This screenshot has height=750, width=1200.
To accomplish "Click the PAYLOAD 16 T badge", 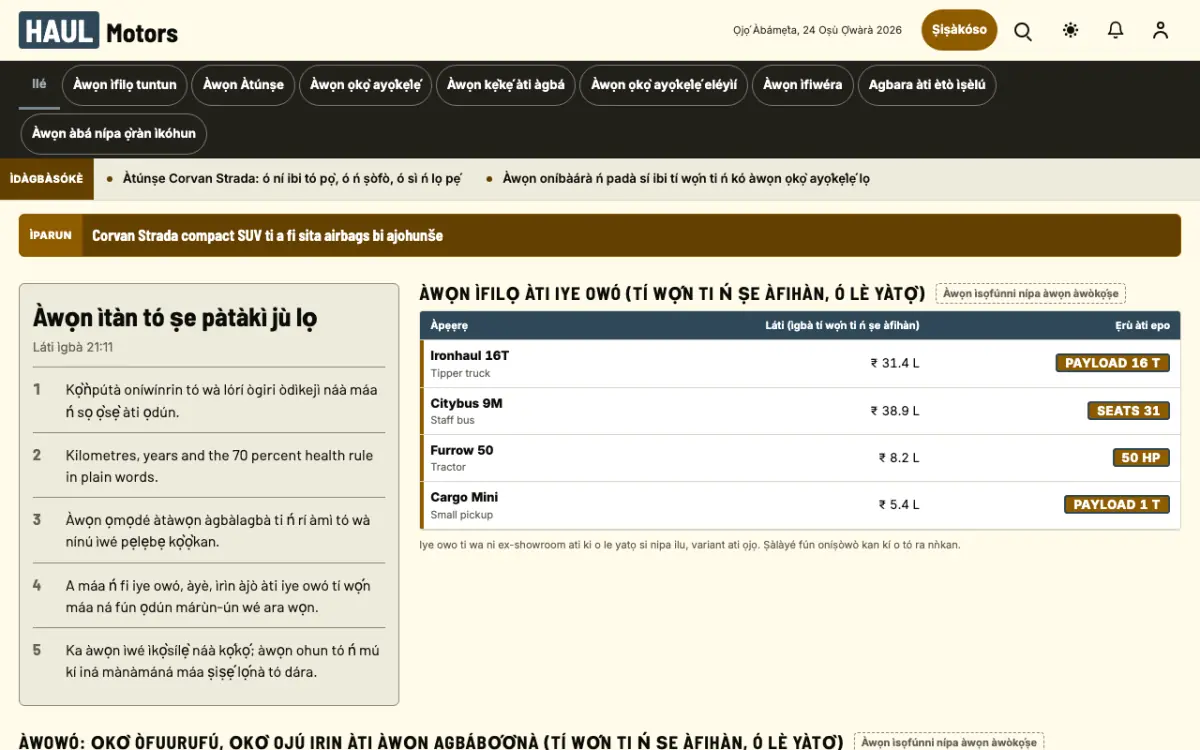I will 1113,363.
